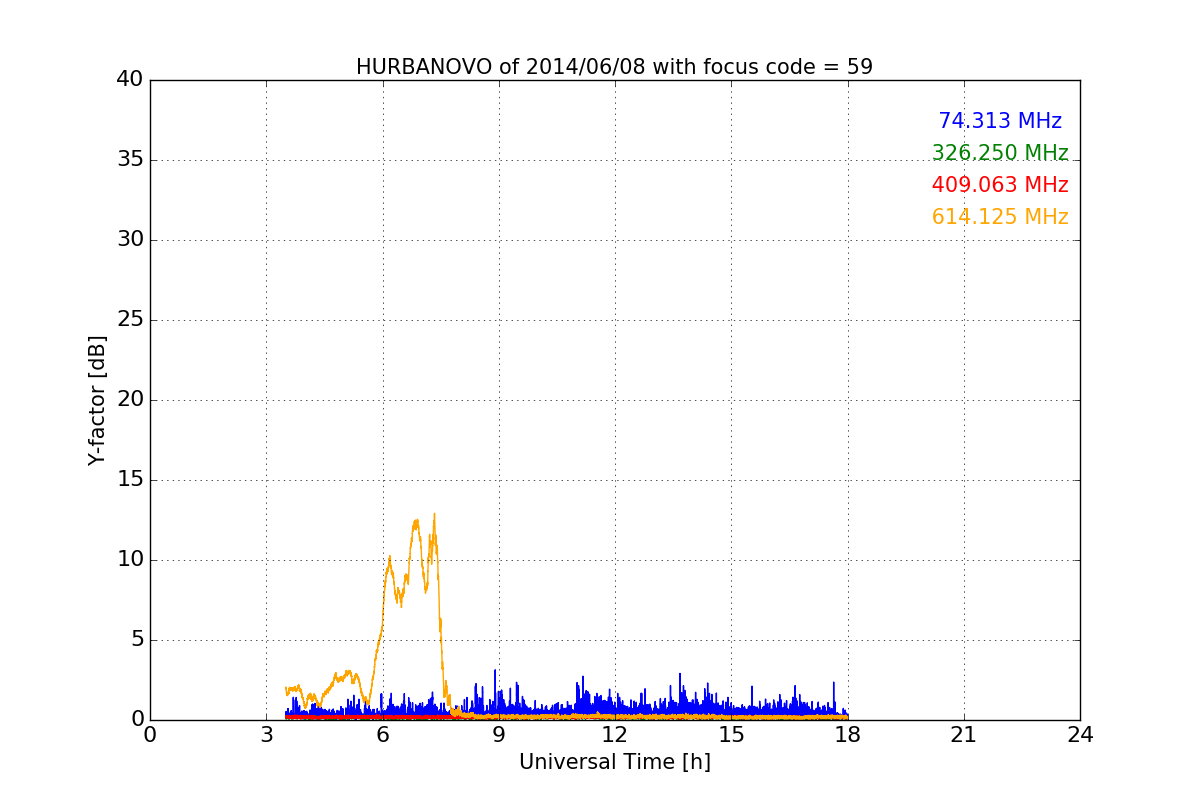The image size is (1200, 800).
Task: Select the red 409.063 MHz legend label
Action: tap(1000, 185)
